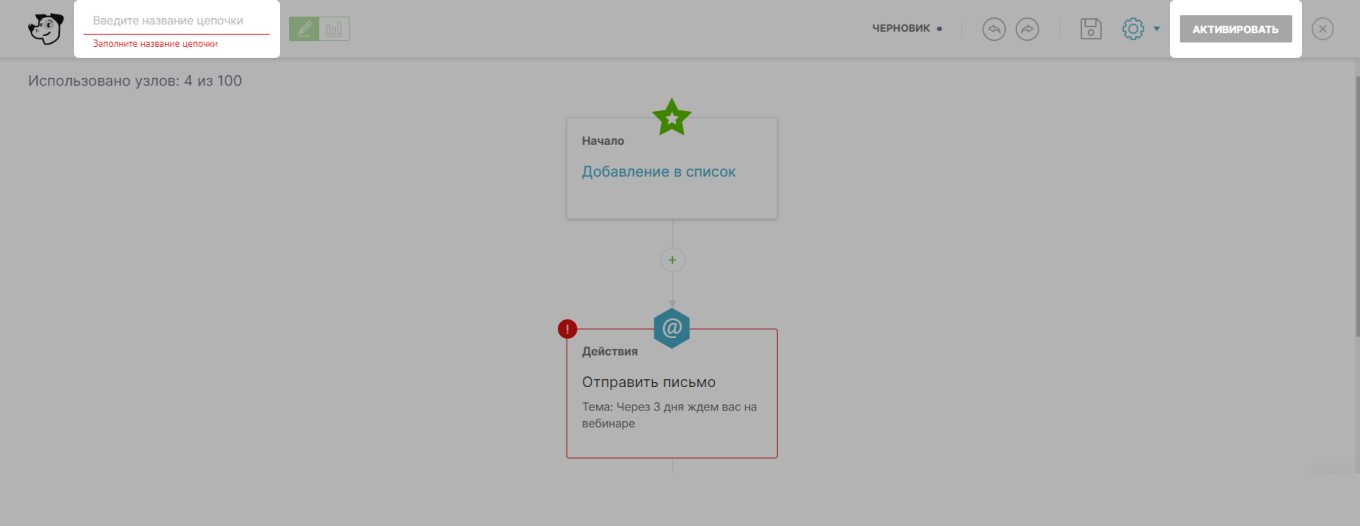The image size is (1360, 526).
Task: Select the green star start icon
Action: click(x=672, y=117)
